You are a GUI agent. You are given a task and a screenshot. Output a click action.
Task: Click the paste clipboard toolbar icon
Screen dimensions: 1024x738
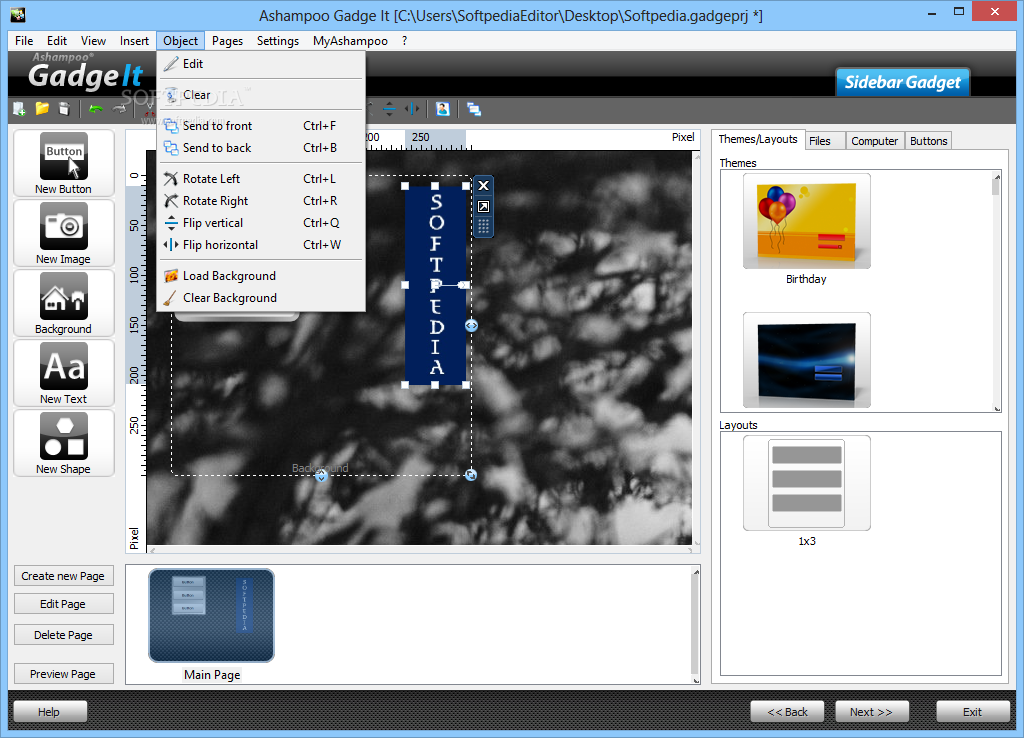64,109
